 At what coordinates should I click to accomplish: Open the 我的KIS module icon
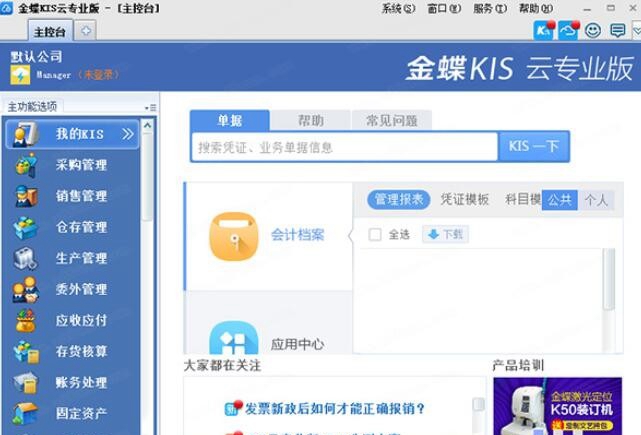click(x=26, y=134)
